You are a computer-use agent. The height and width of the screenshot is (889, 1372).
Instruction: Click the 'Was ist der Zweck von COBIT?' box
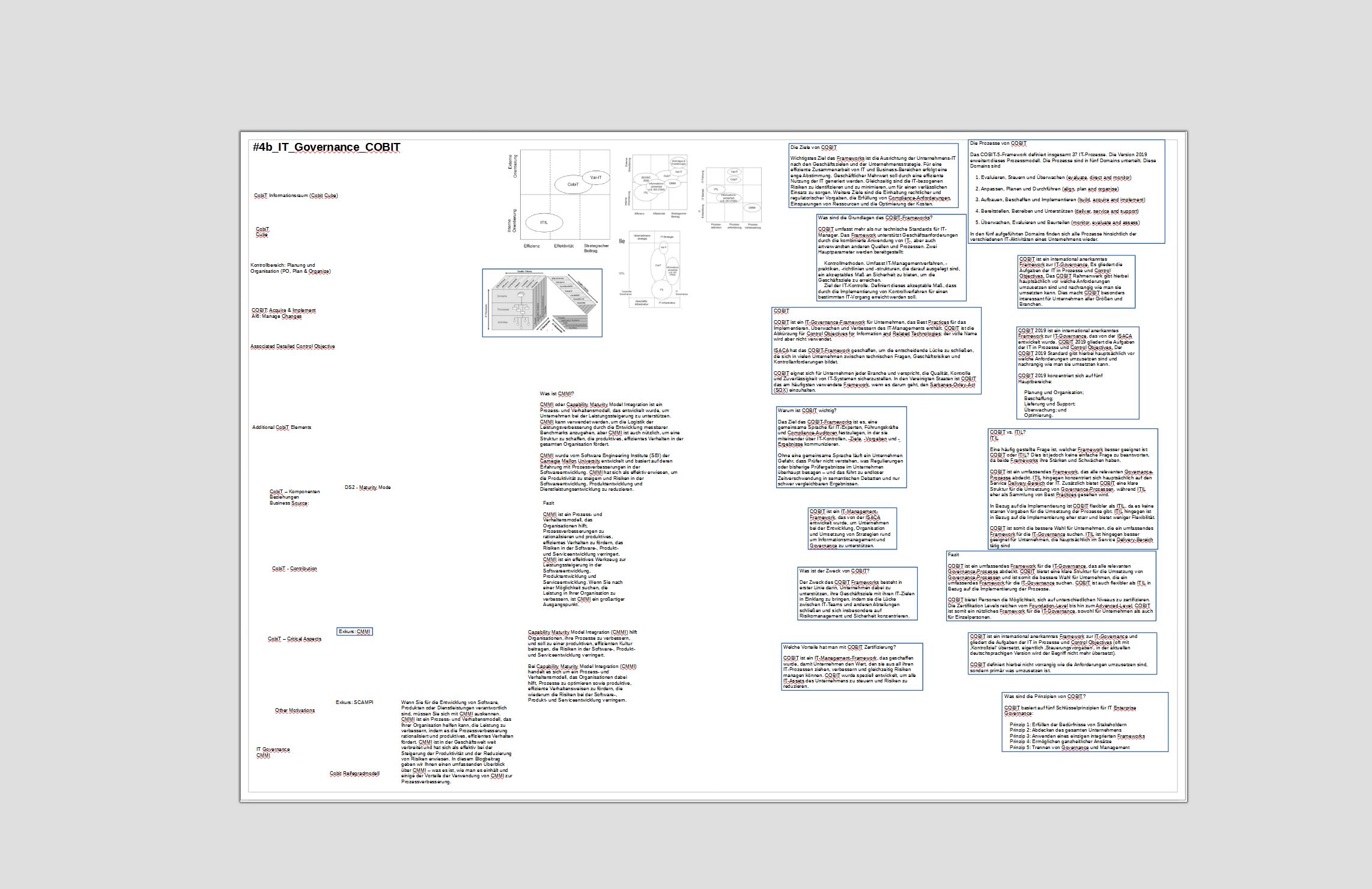coord(857,593)
